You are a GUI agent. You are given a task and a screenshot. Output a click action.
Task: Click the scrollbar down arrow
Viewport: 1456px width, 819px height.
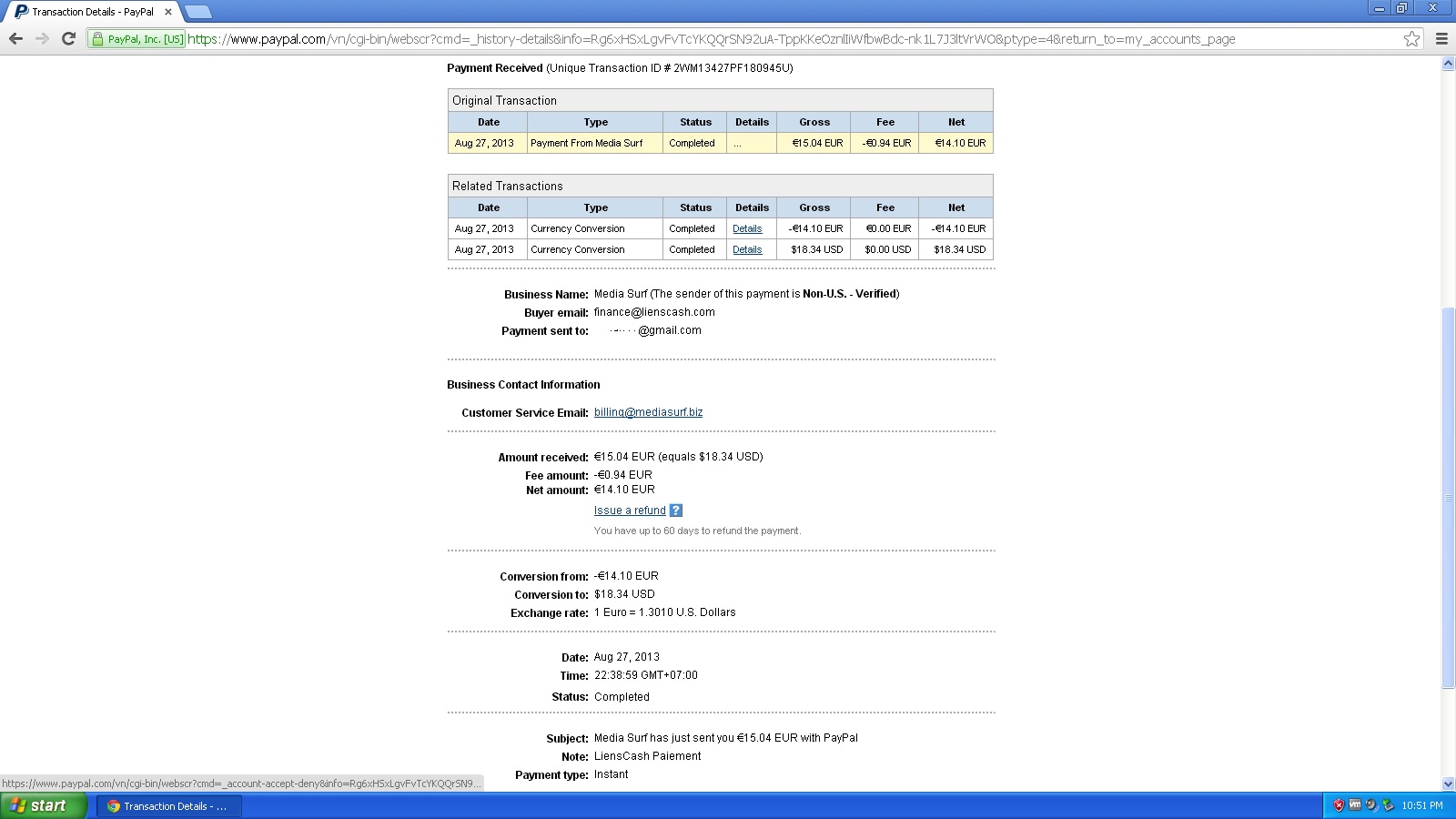[1448, 784]
